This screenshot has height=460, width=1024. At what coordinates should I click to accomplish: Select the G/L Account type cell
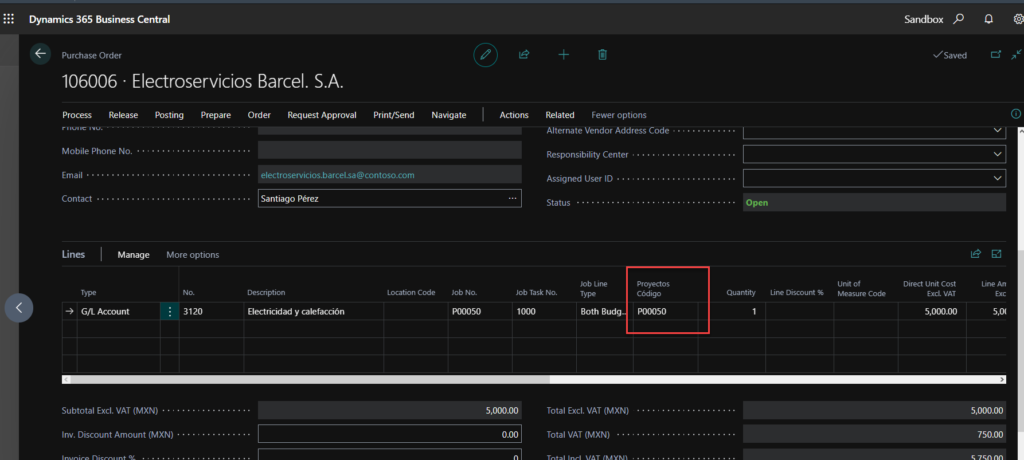119,312
